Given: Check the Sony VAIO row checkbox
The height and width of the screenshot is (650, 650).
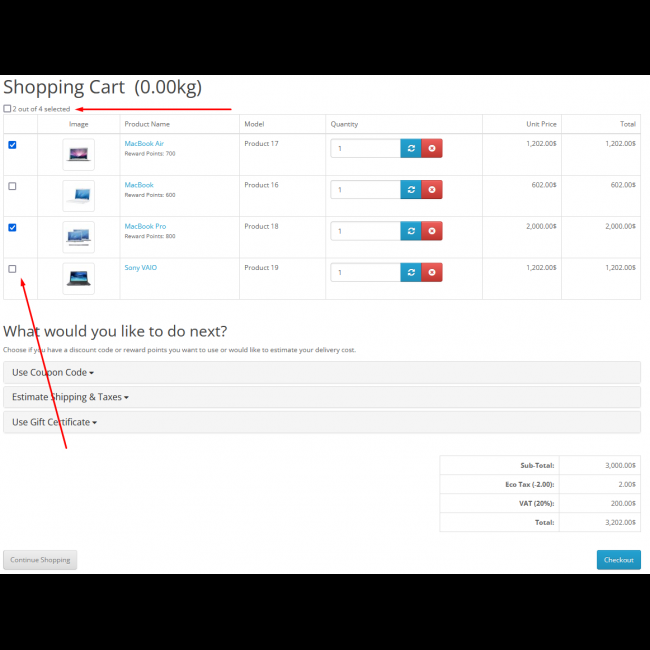Looking at the screenshot, I should [12, 269].
